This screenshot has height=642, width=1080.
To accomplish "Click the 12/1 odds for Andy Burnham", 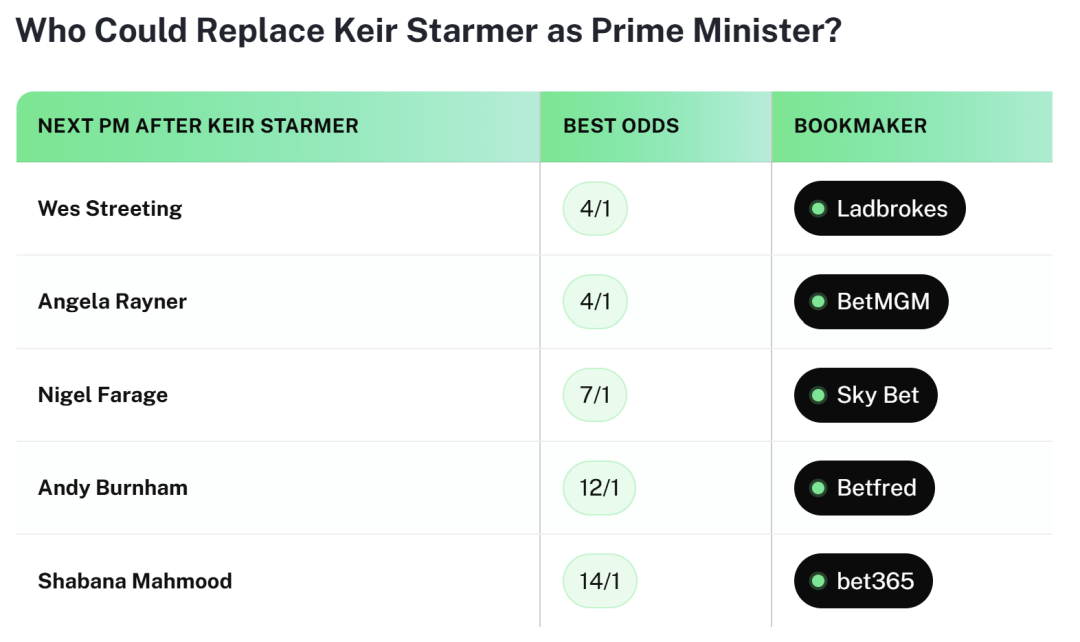I will tap(599, 488).
